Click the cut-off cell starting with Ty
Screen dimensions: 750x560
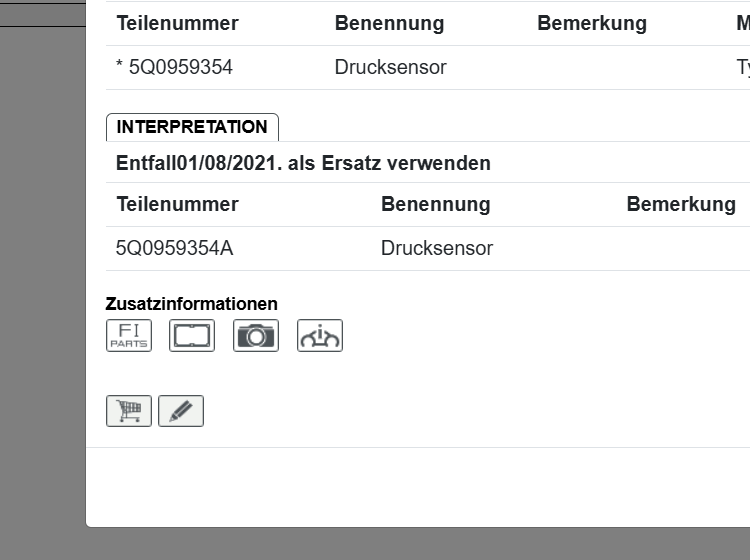point(743,68)
